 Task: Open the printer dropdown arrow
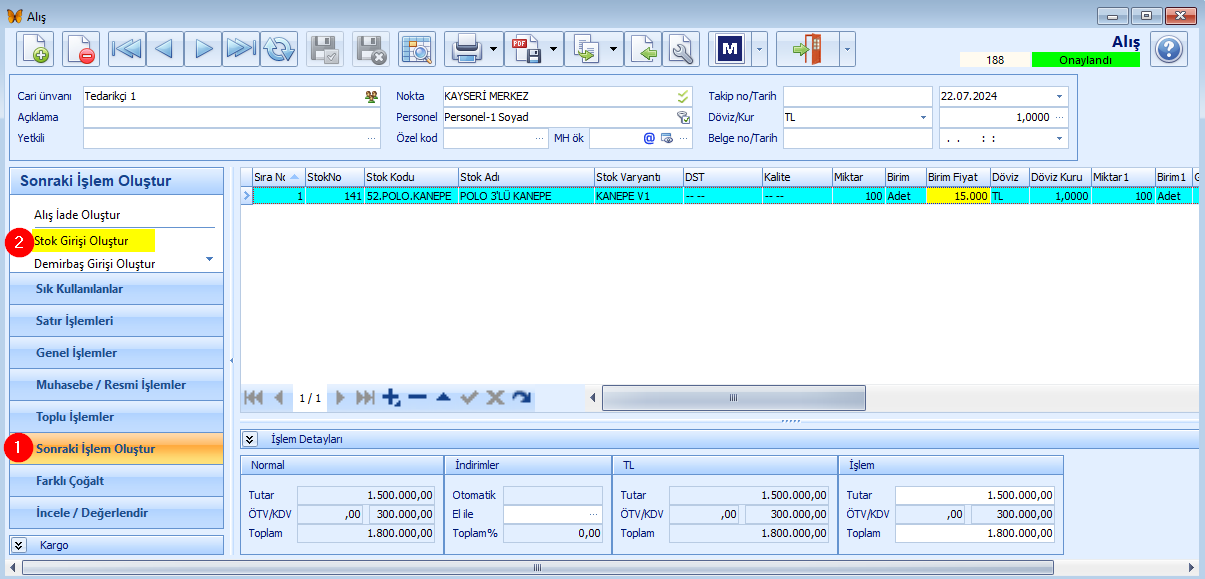click(x=494, y=48)
